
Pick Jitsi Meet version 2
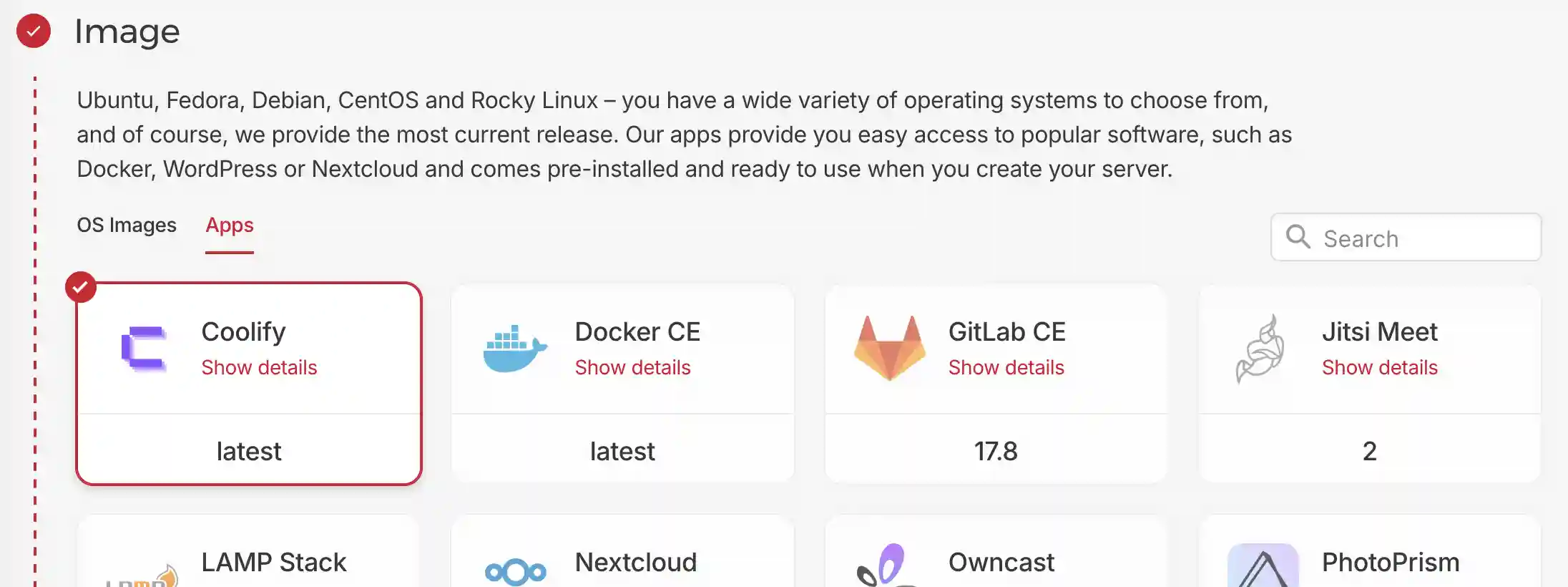1369,451
